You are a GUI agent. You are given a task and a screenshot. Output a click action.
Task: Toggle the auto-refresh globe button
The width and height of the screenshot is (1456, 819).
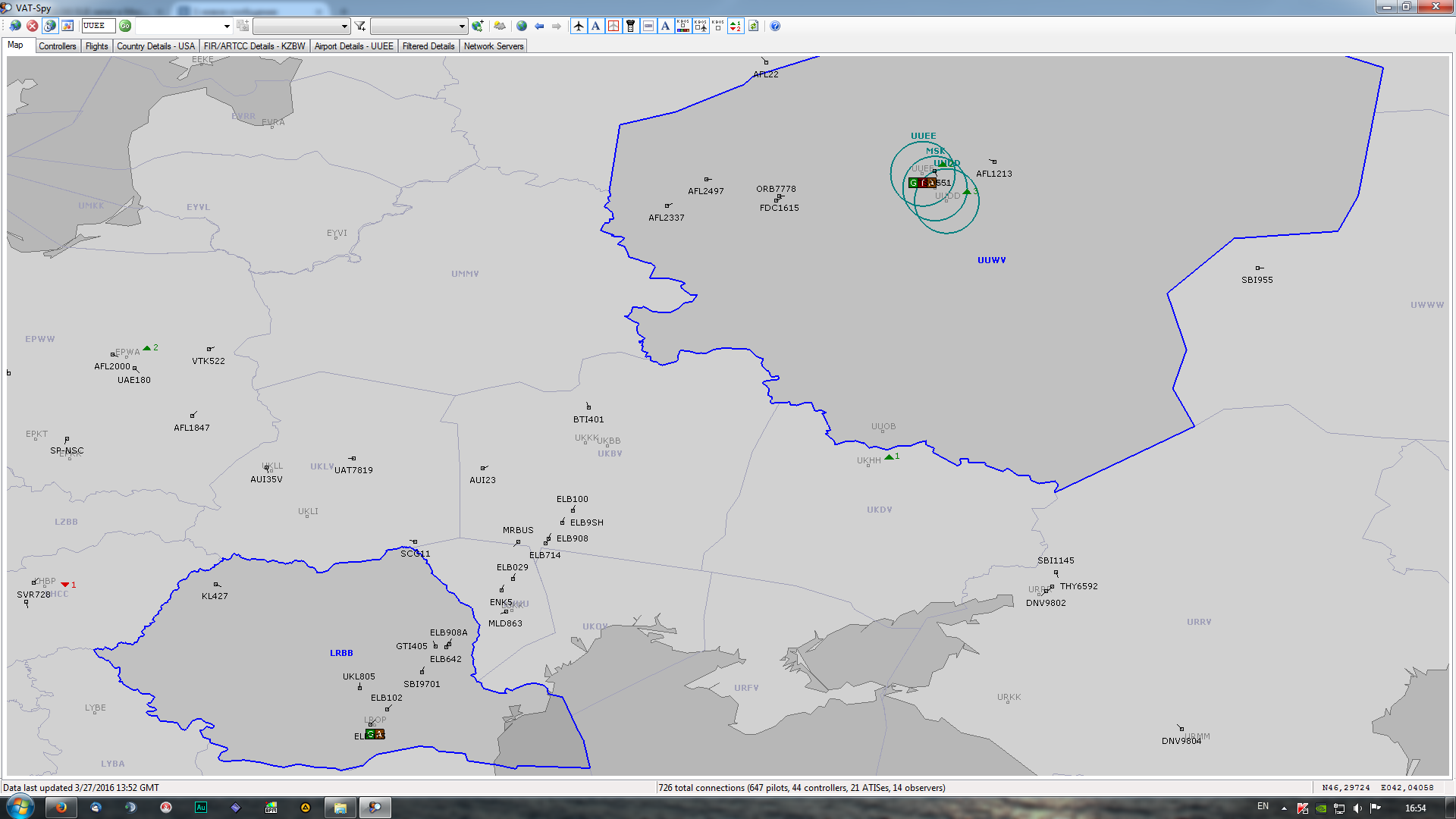50,26
